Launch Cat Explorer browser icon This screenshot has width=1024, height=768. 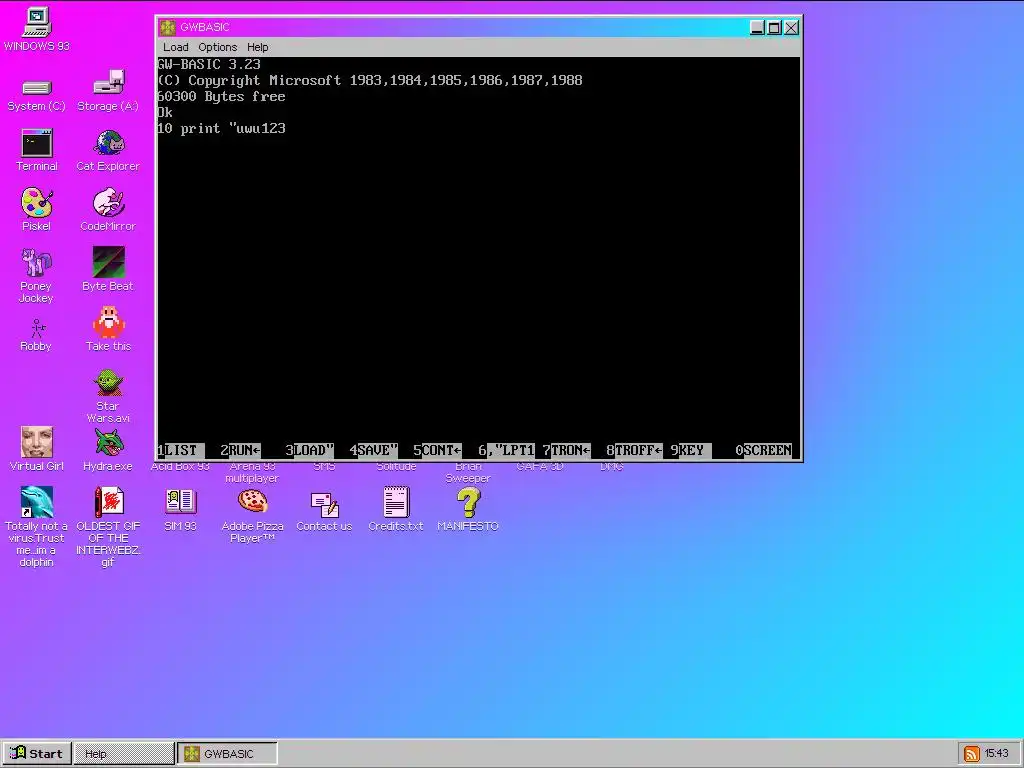(108, 150)
